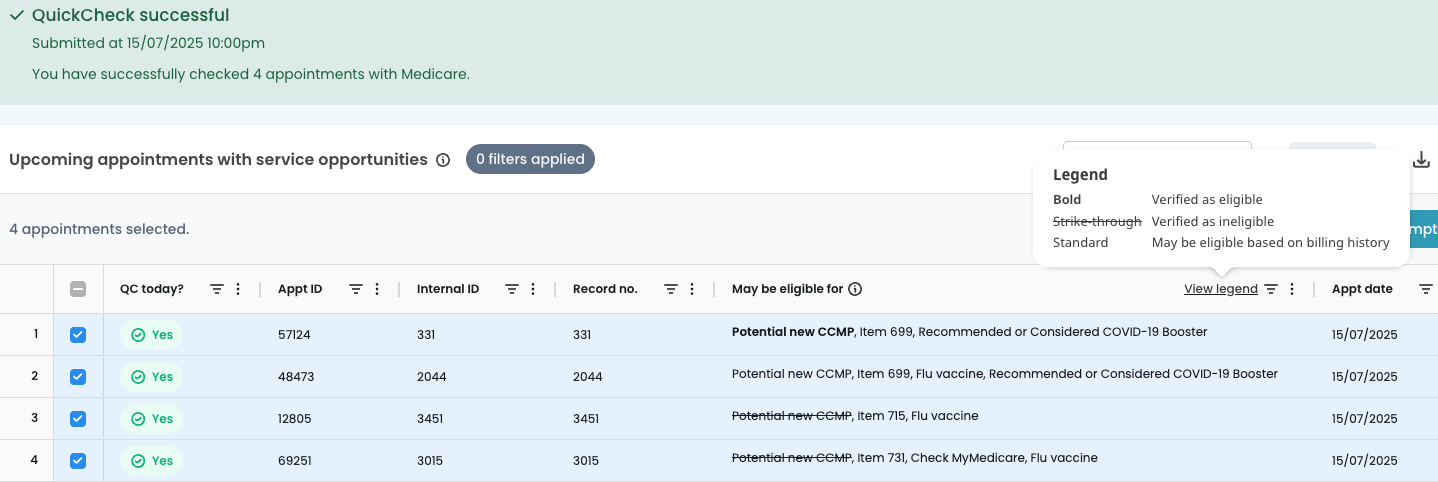Screen dimensions: 1438x482
Task: Click the Yes QC badge in row 4
Action: [x=151, y=461]
